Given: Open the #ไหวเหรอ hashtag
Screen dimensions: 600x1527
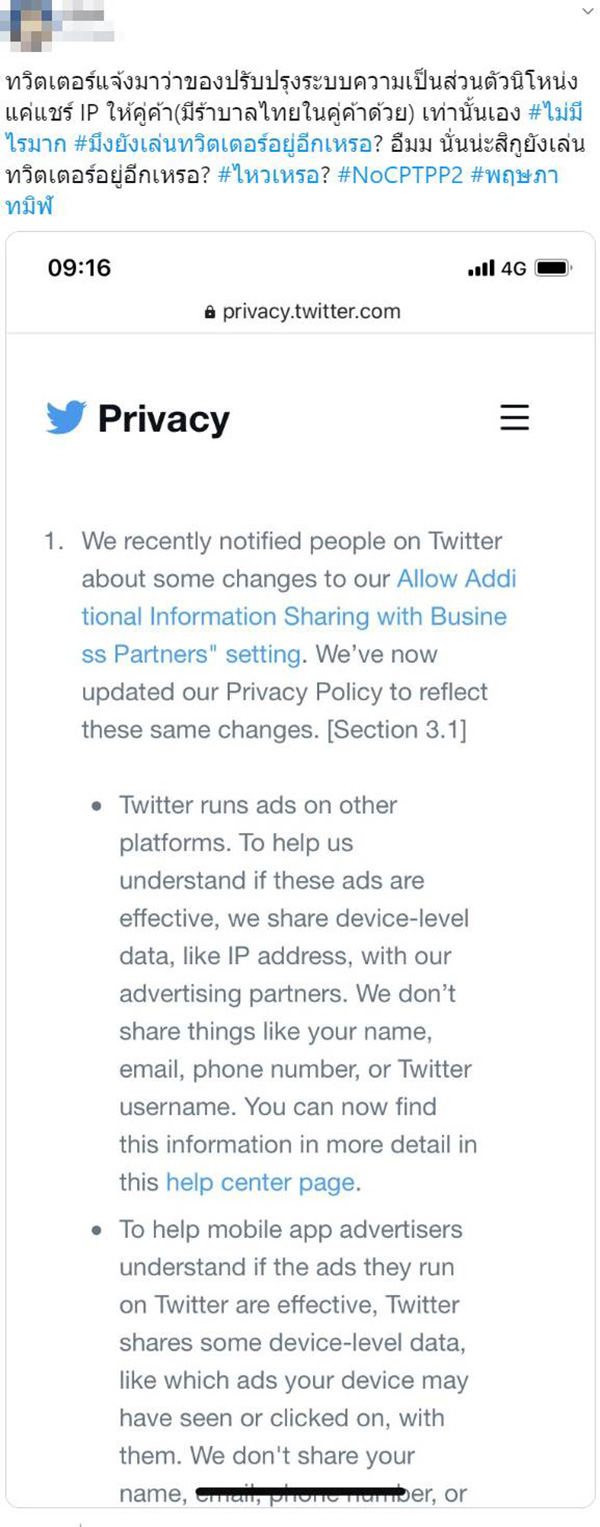Looking at the screenshot, I should click(x=283, y=176).
